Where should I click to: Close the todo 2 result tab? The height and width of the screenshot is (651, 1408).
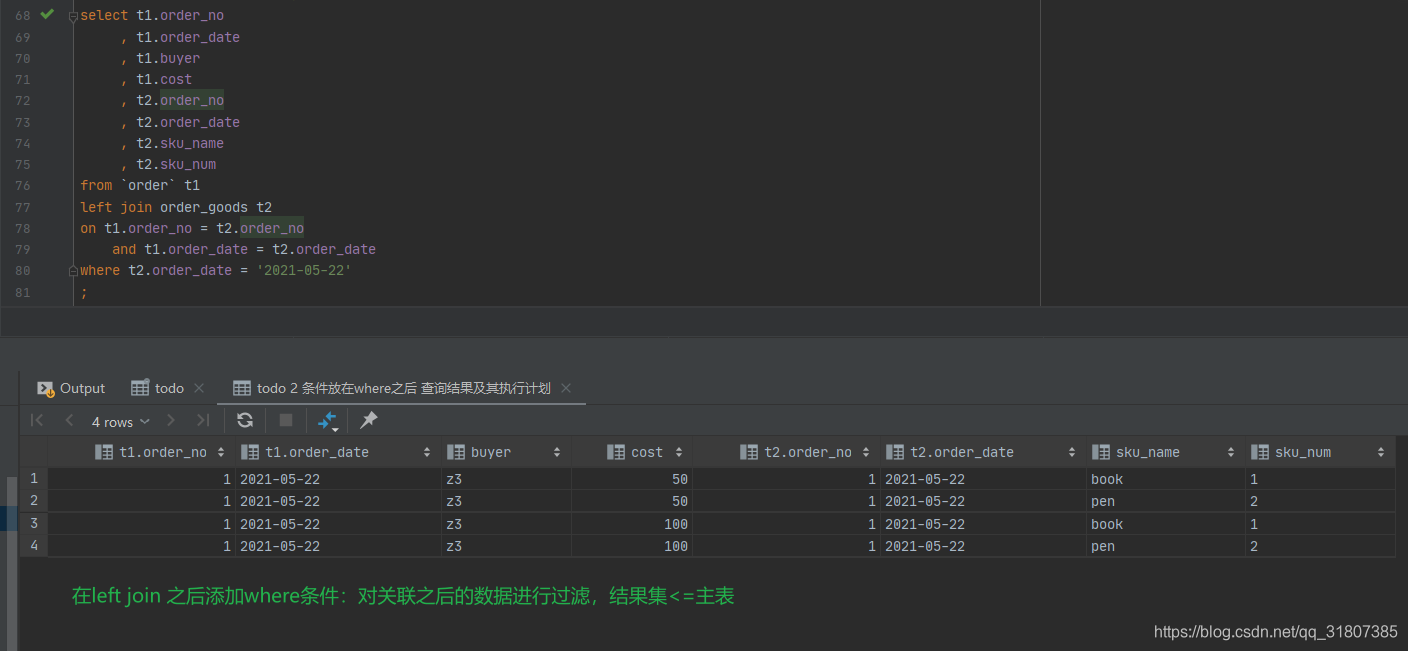pyautogui.click(x=566, y=388)
